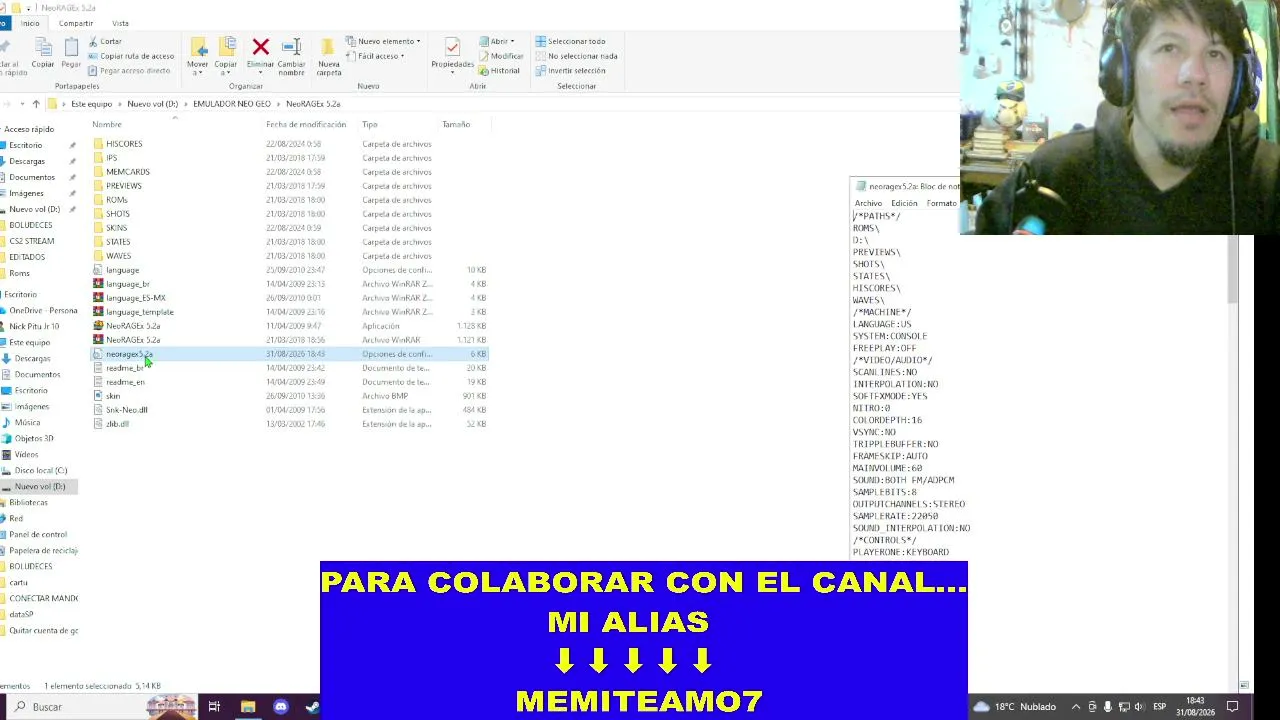
Task: Click EMULADOR NEO GEO breadcrumb
Action: click(231, 104)
